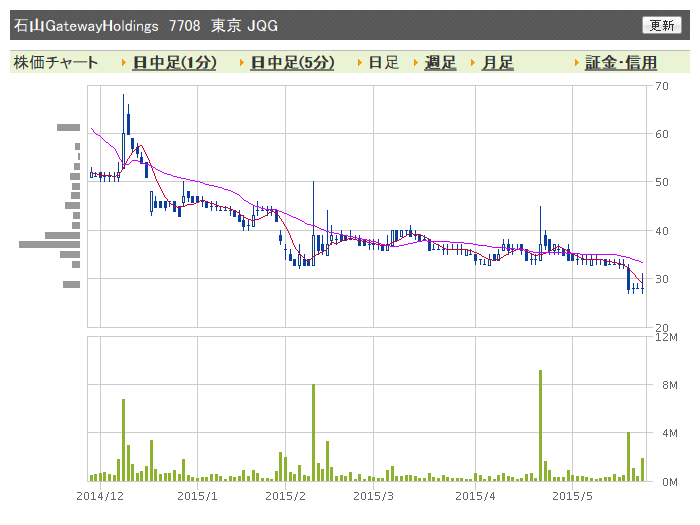Click the orange arrow before 証金･信用
The height and width of the screenshot is (525, 700).
point(577,63)
